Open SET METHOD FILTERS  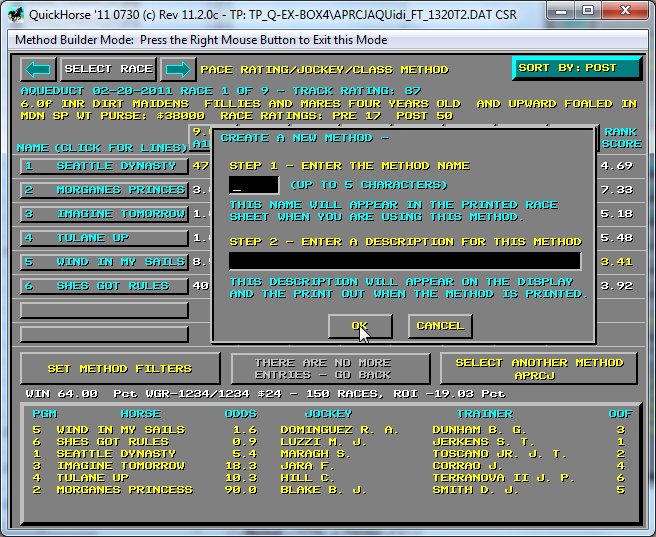click(120, 368)
